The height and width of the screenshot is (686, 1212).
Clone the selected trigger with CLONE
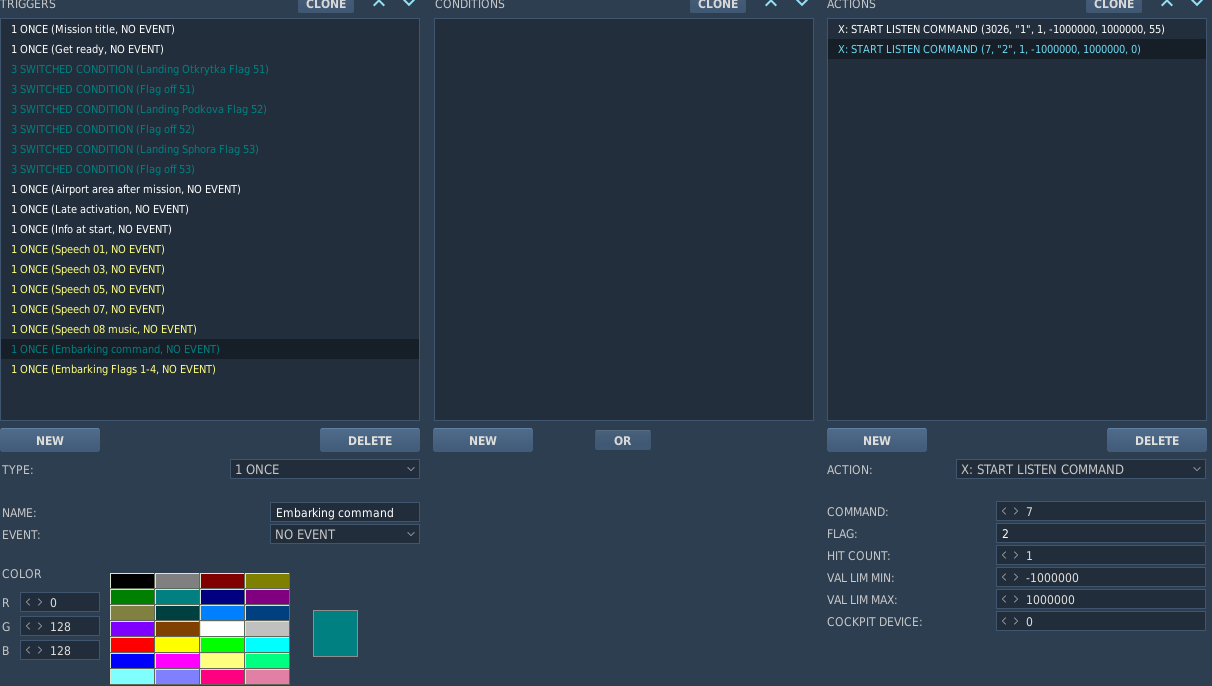coord(326,5)
